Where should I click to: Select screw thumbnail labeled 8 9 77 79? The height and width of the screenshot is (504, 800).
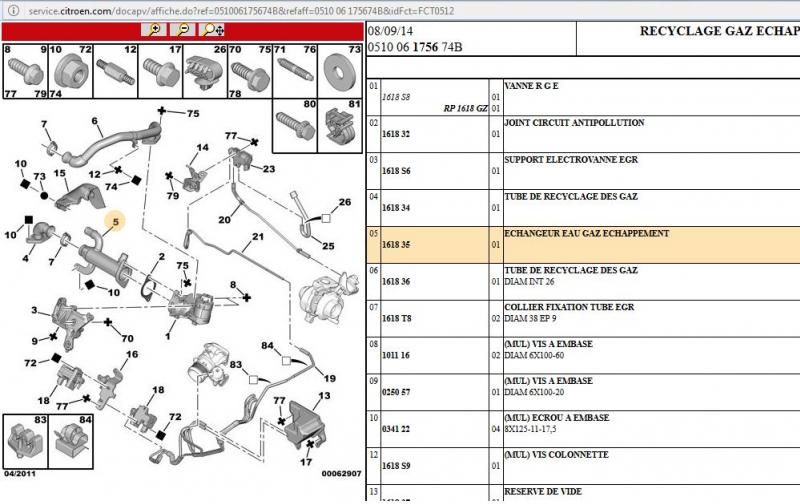[x=26, y=71]
